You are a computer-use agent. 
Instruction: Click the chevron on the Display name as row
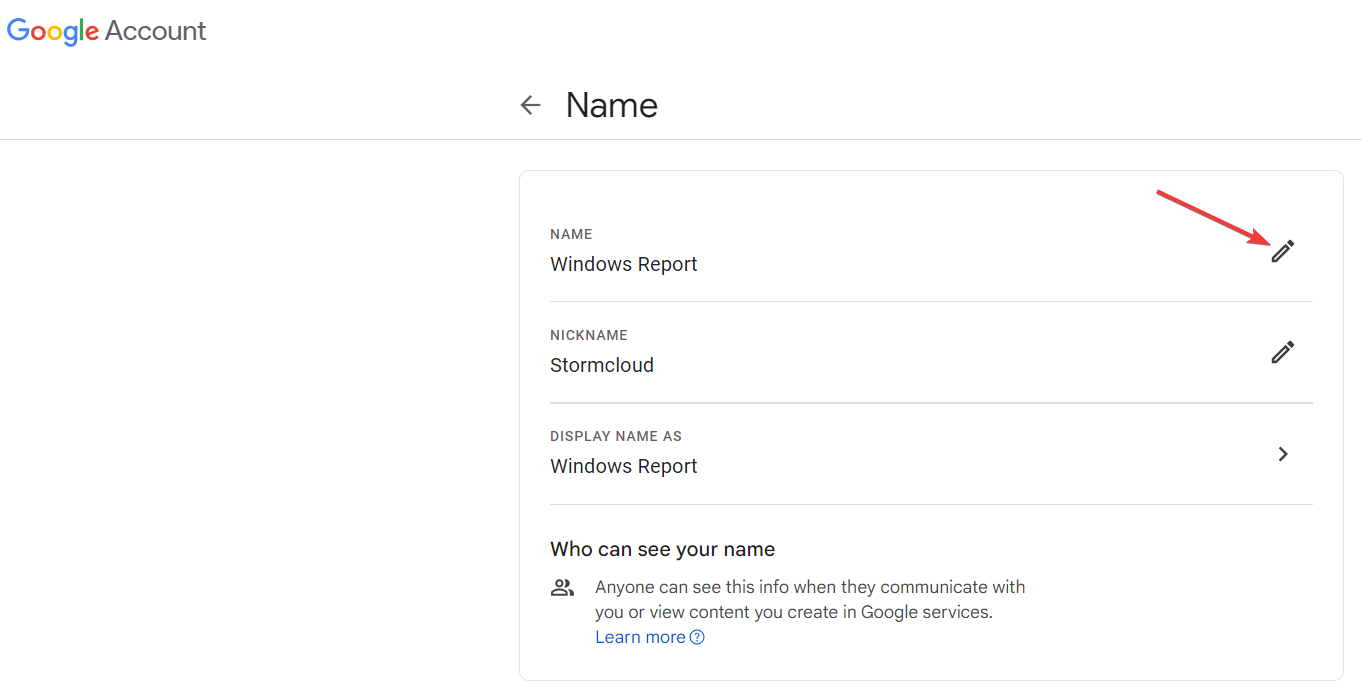(x=1283, y=453)
